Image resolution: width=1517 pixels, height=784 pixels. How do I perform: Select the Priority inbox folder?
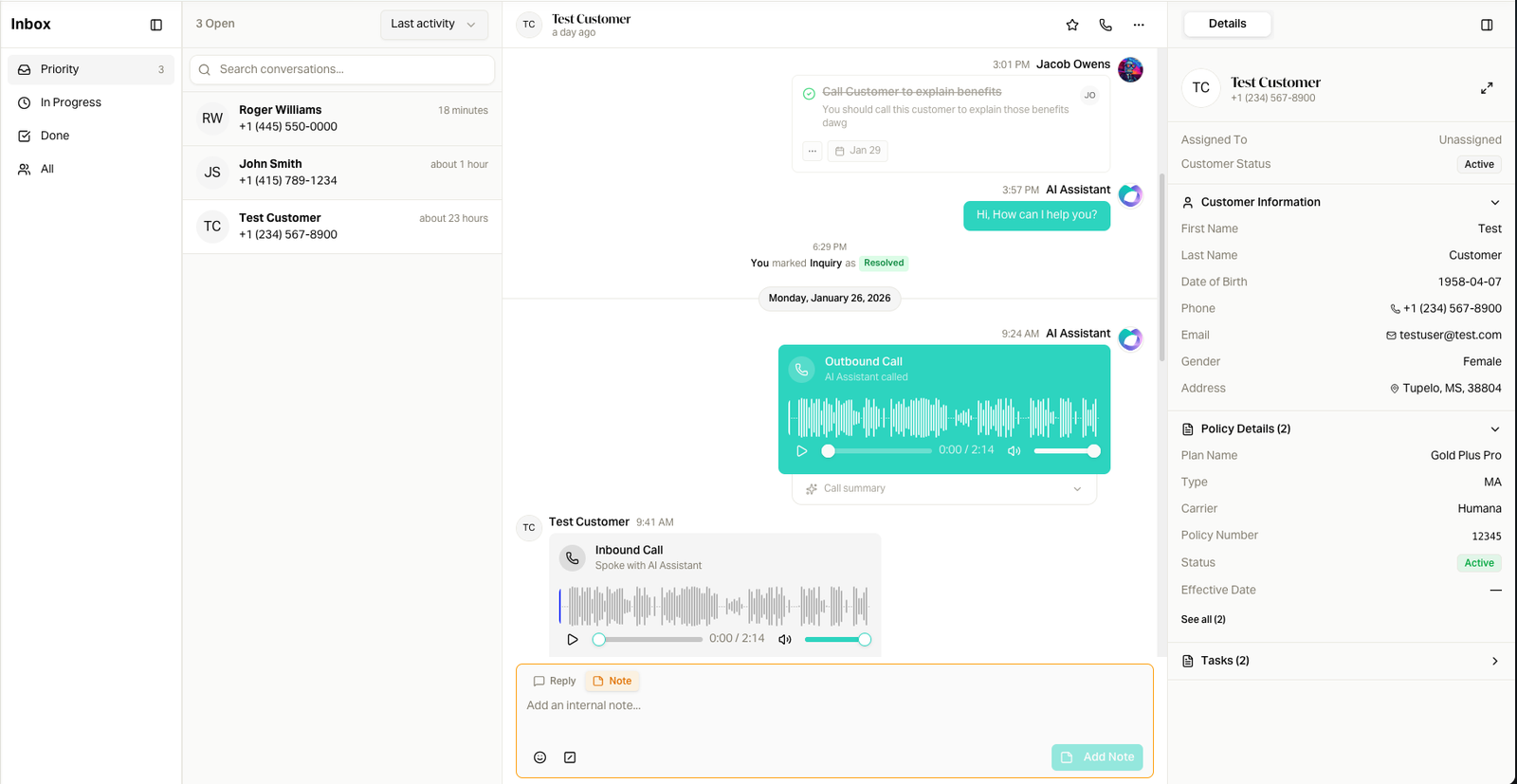91,69
